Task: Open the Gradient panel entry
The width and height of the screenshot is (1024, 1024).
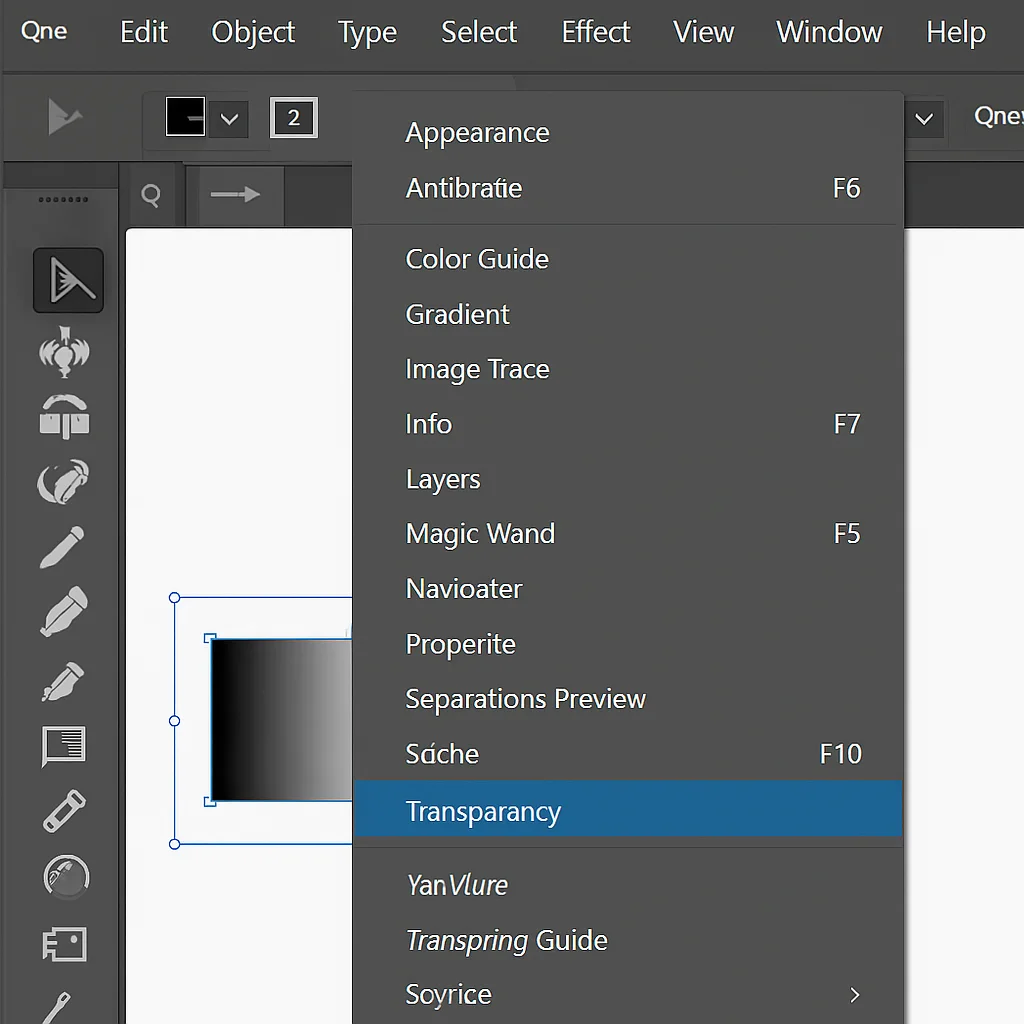Action: click(628, 314)
